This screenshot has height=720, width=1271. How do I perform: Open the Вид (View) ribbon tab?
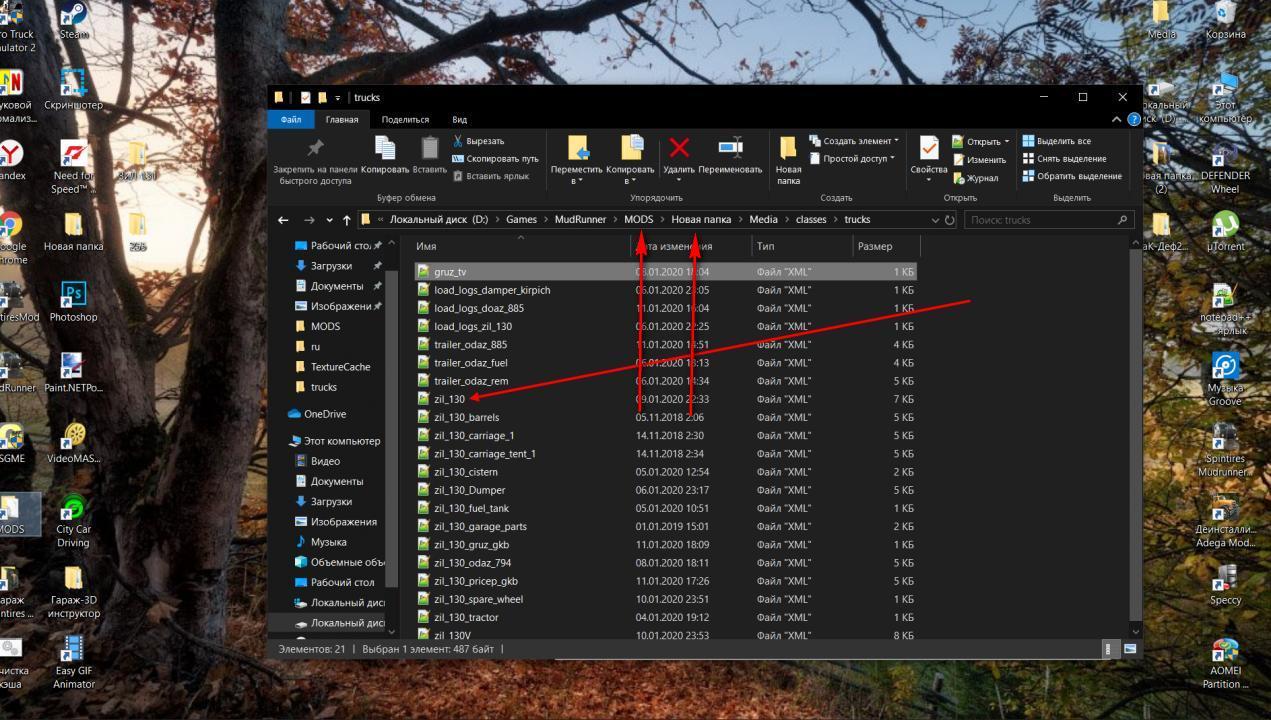click(459, 120)
